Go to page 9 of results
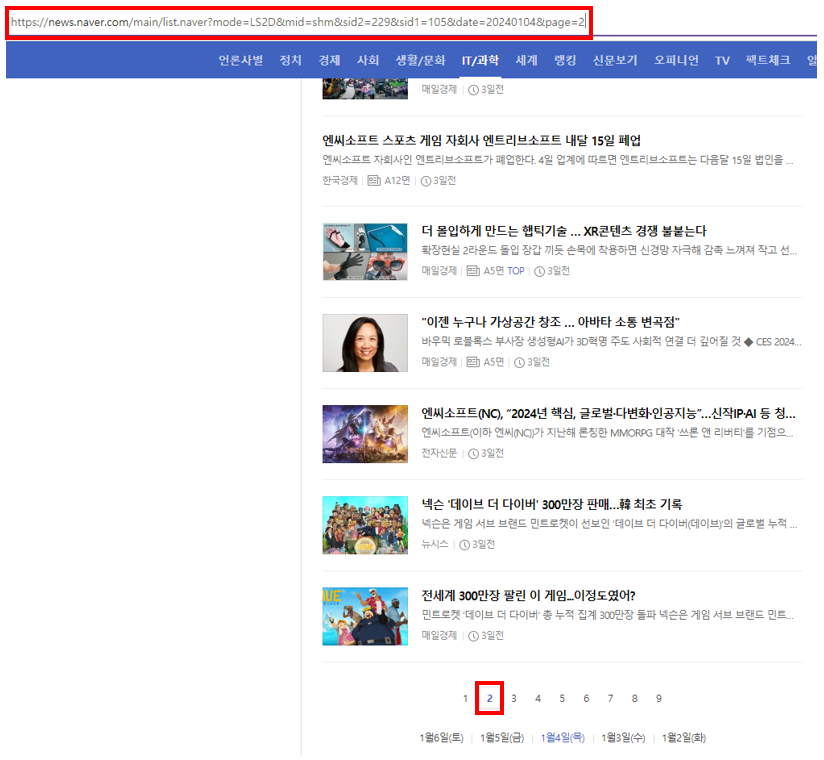Screen dimensions: 824x760 point(658,699)
